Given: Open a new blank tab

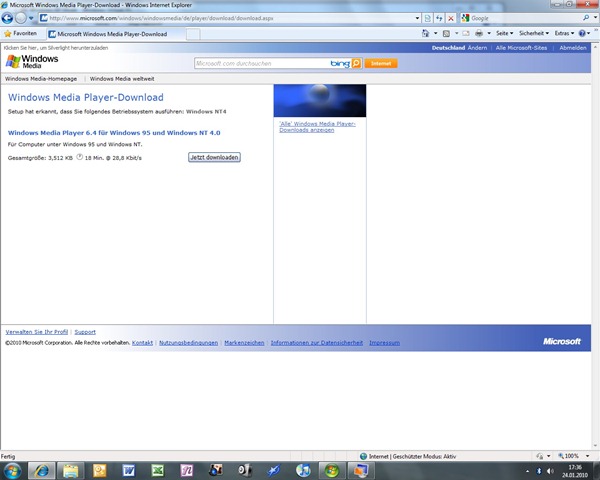Looking at the screenshot, I should pos(193,34).
